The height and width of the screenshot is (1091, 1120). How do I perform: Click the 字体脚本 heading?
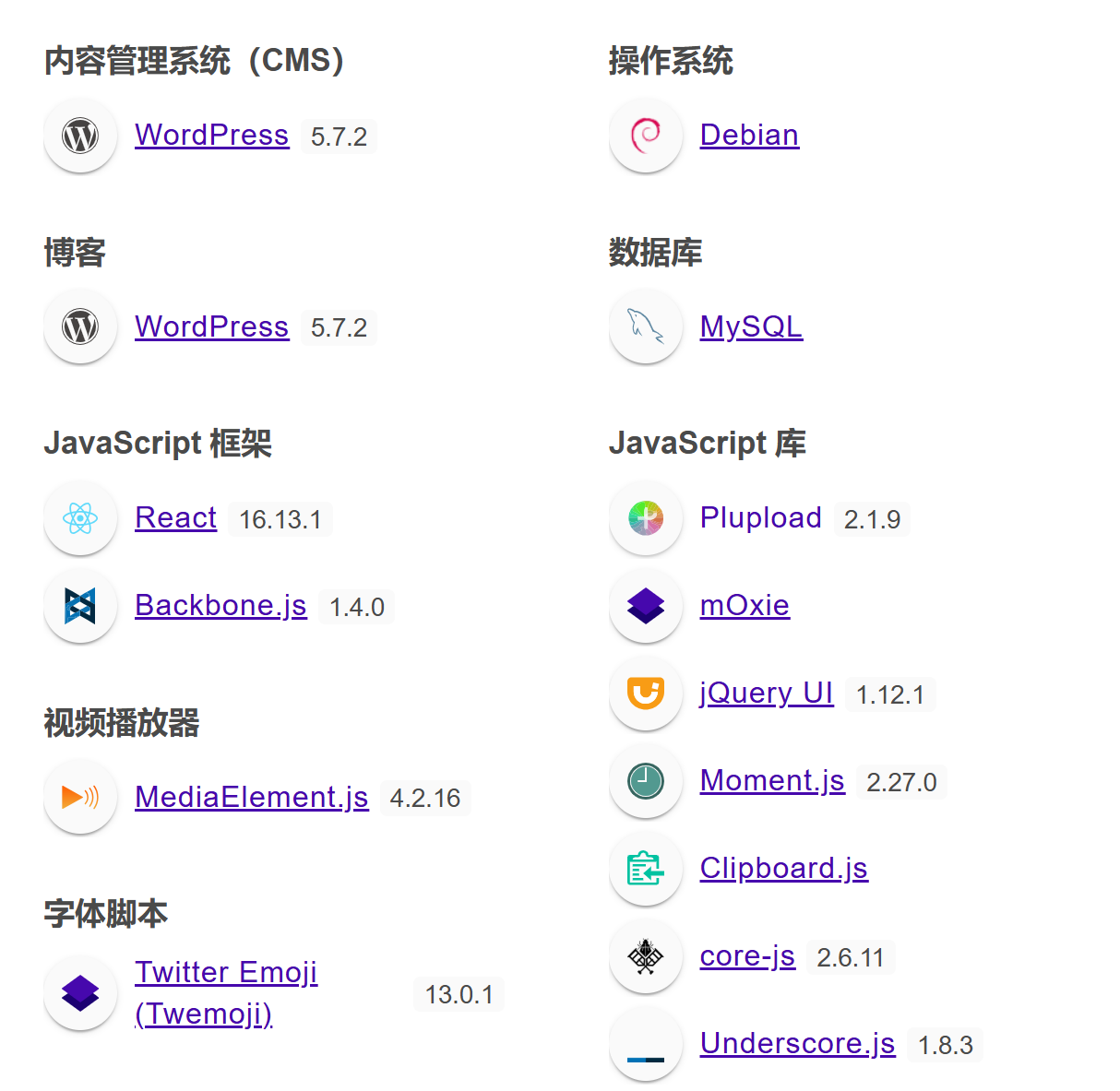(106, 914)
